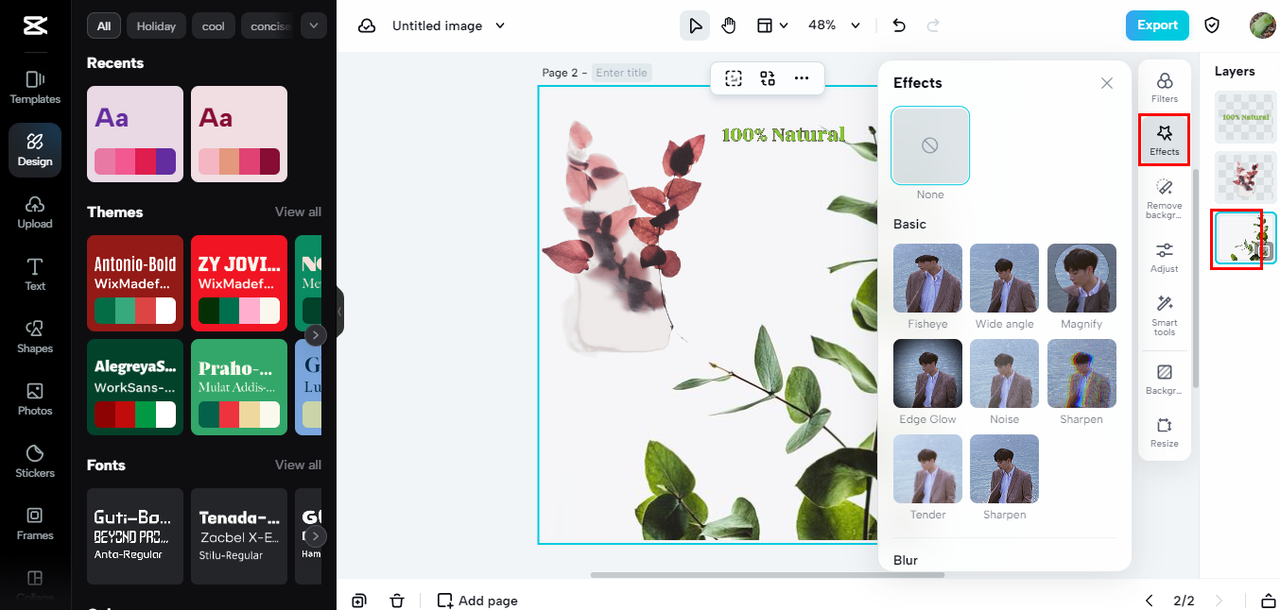Viewport: 1280px width, 610px height.
Task: Activate the Hand tool in the toolbar
Action: coord(728,25)
